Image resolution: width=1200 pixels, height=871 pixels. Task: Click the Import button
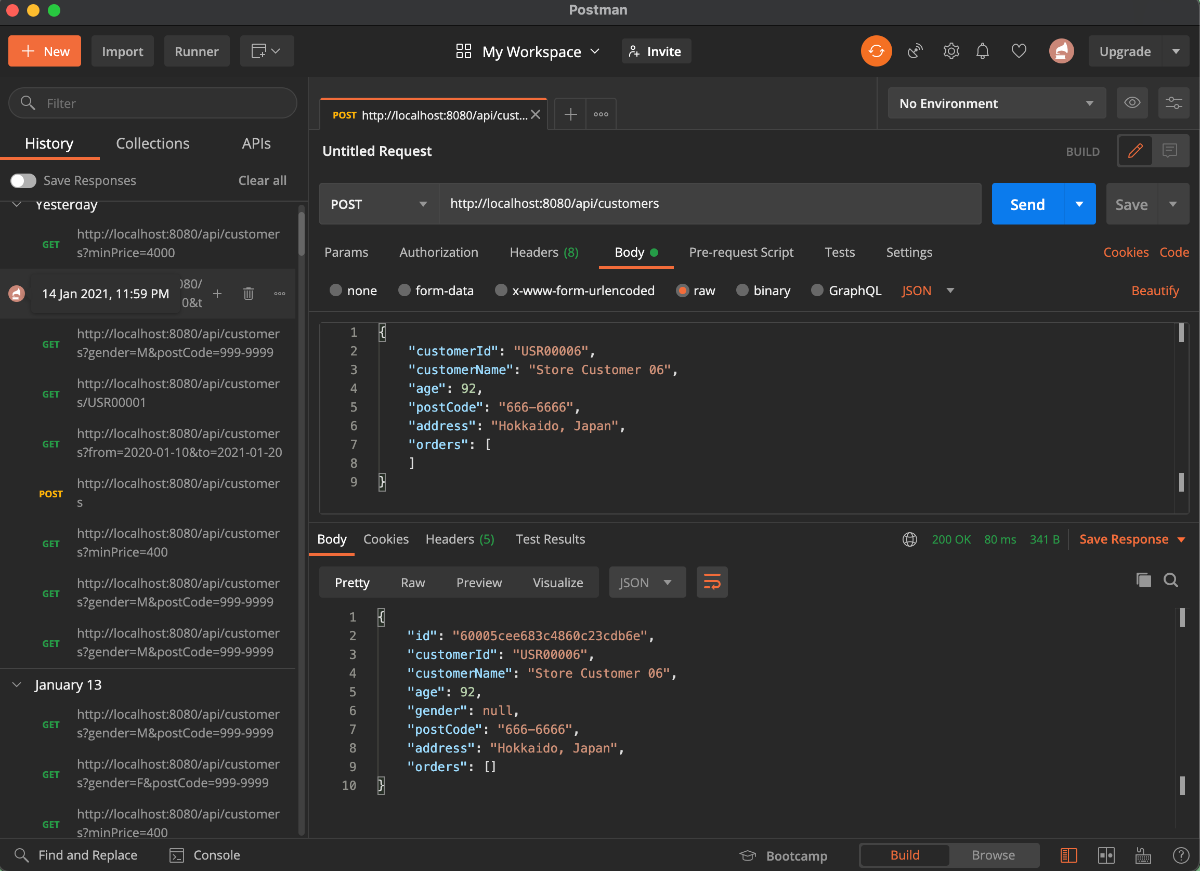(122, 51)
